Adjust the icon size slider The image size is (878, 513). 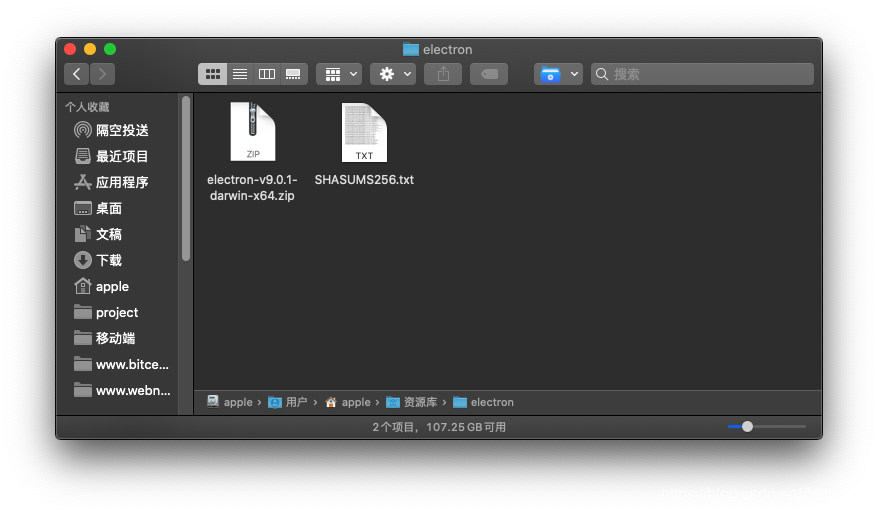[x=747, y=427]
